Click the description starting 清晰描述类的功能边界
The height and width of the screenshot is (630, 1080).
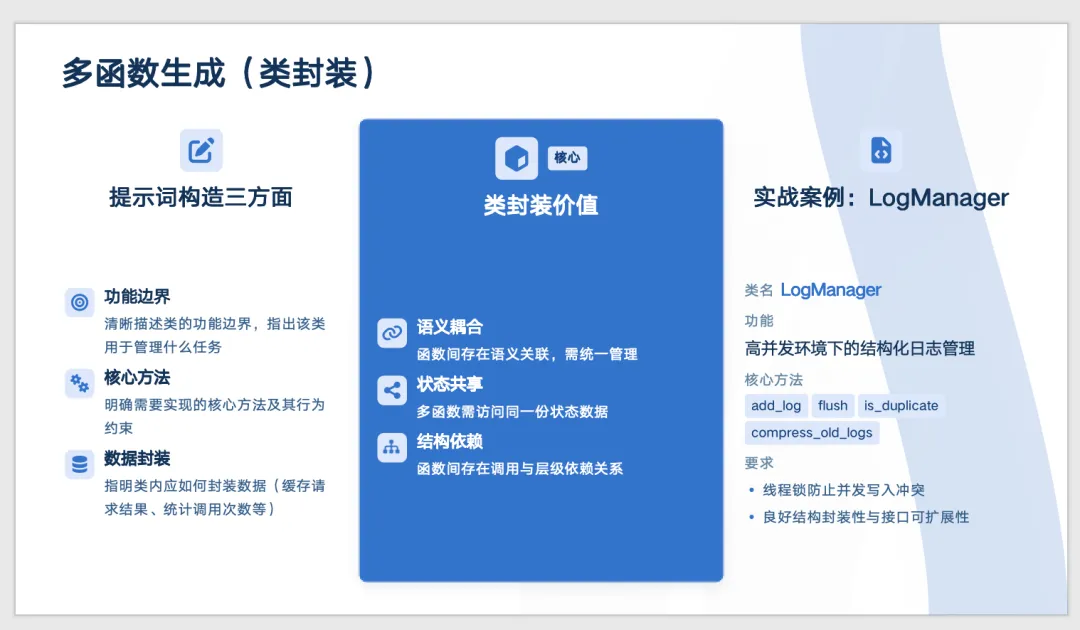(x=215, y=335)
